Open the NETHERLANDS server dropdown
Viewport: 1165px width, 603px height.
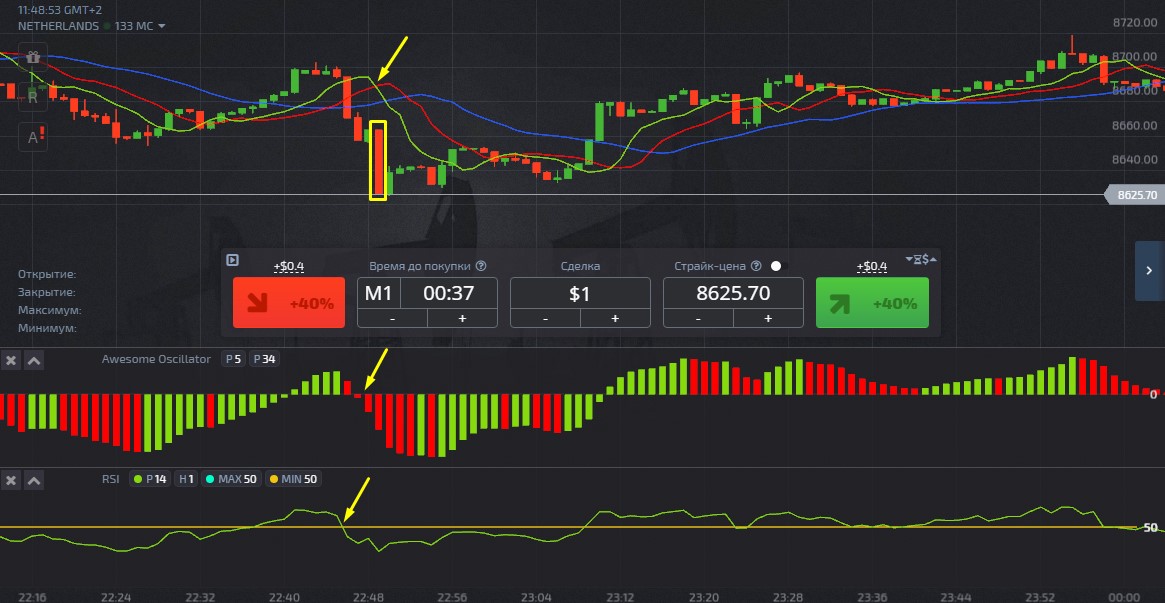(162, 26)
